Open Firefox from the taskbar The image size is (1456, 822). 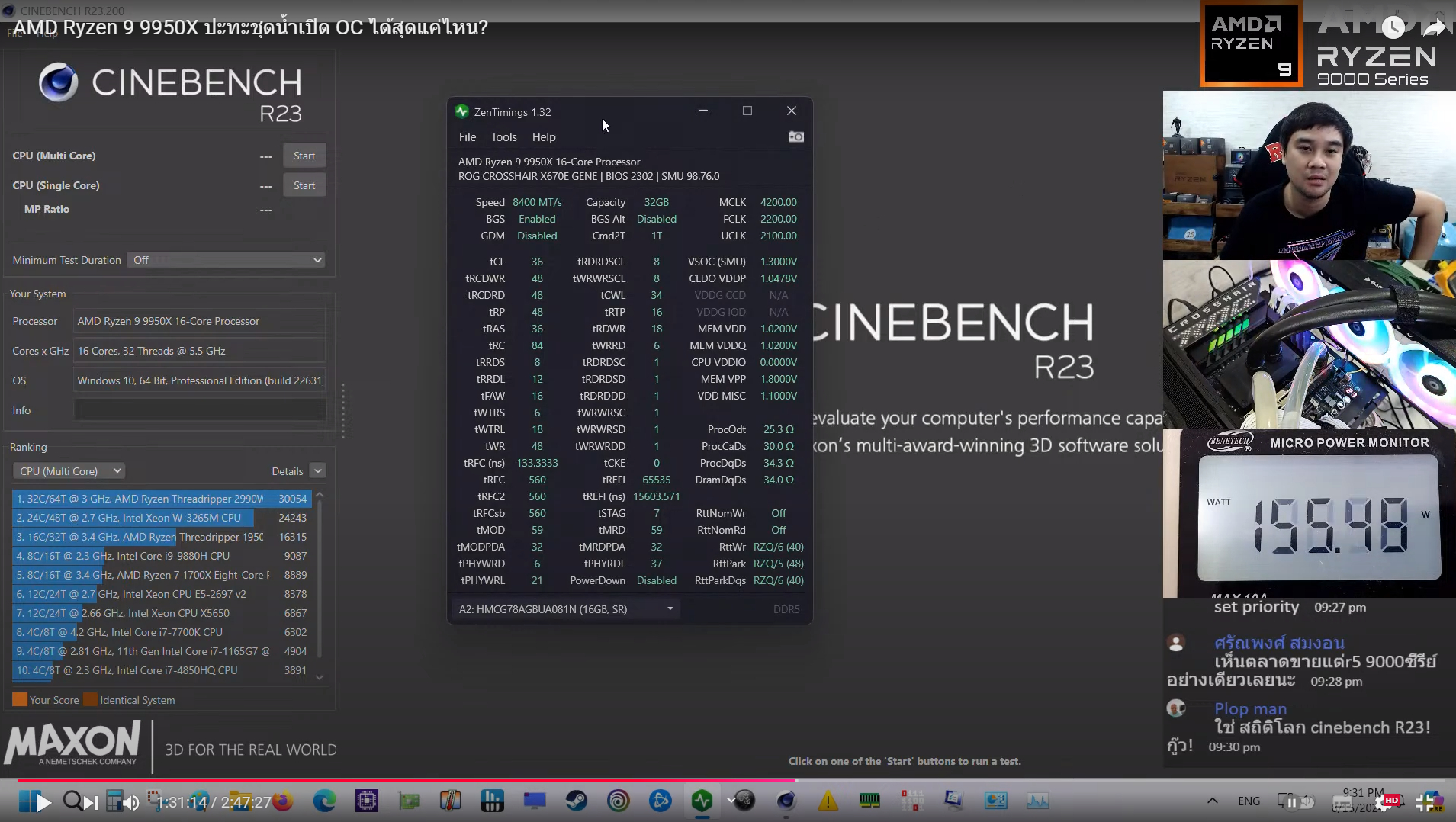coord(283,801)
